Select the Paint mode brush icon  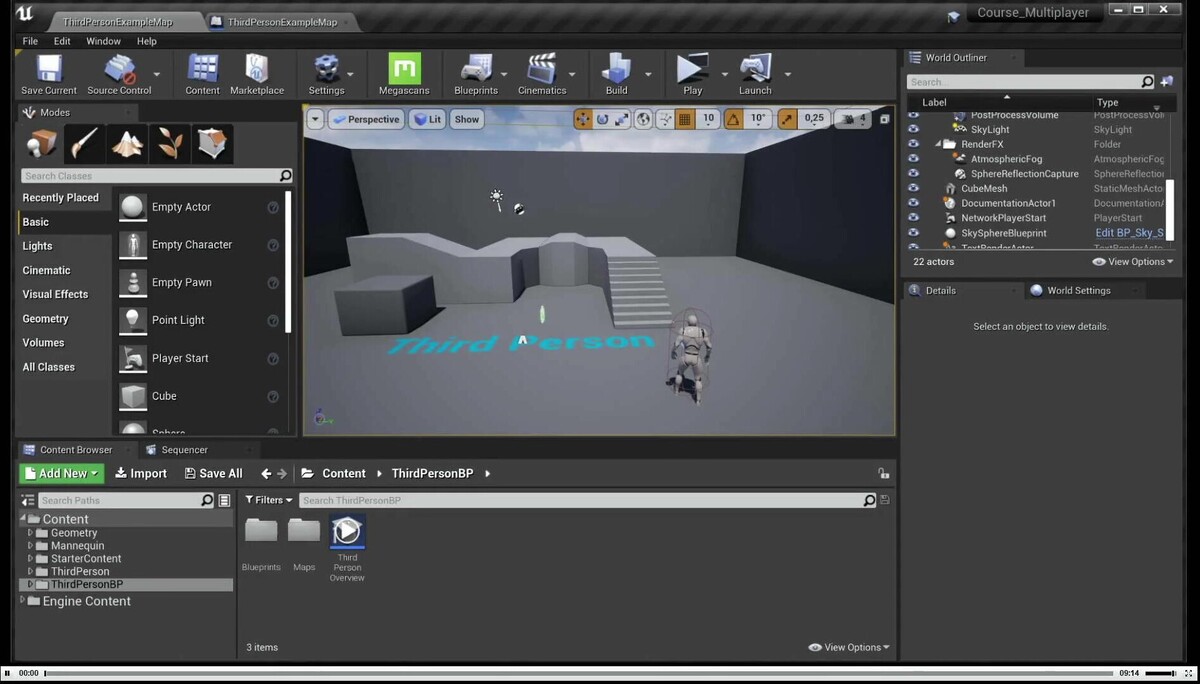click(85, 144)
